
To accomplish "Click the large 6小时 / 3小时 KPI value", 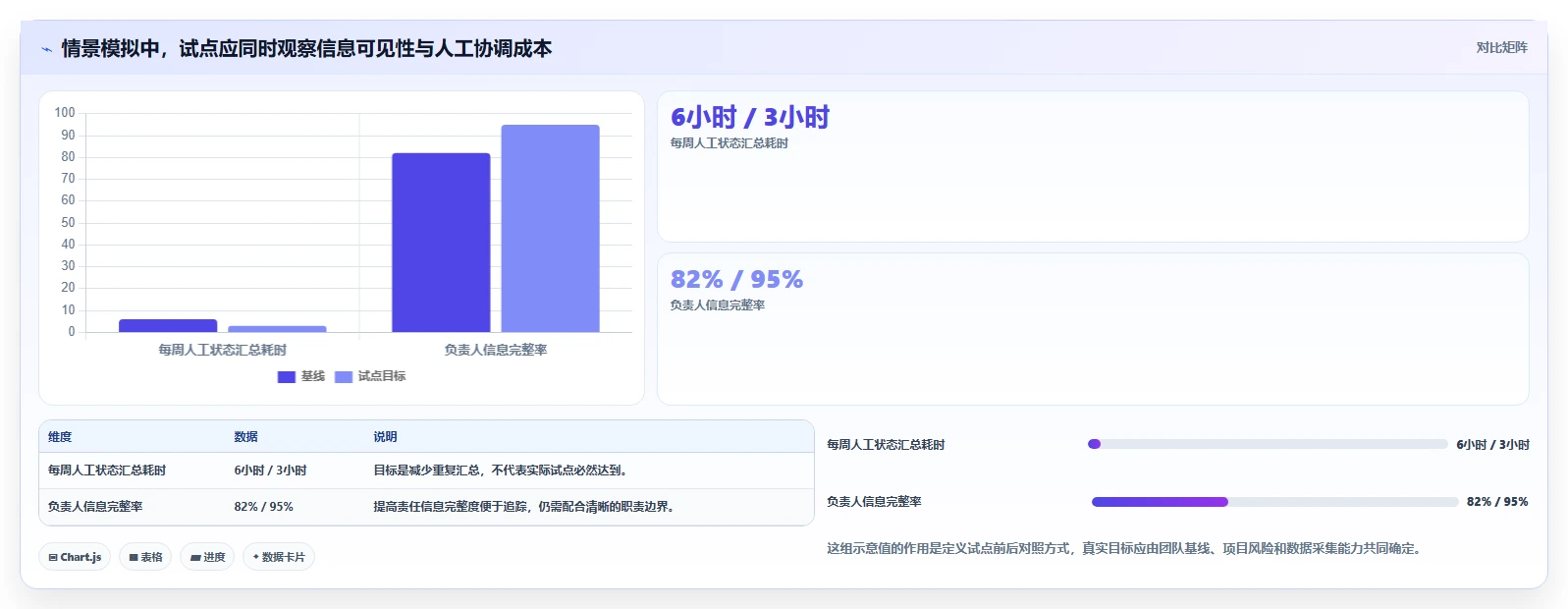I will [x=750, y=117].
